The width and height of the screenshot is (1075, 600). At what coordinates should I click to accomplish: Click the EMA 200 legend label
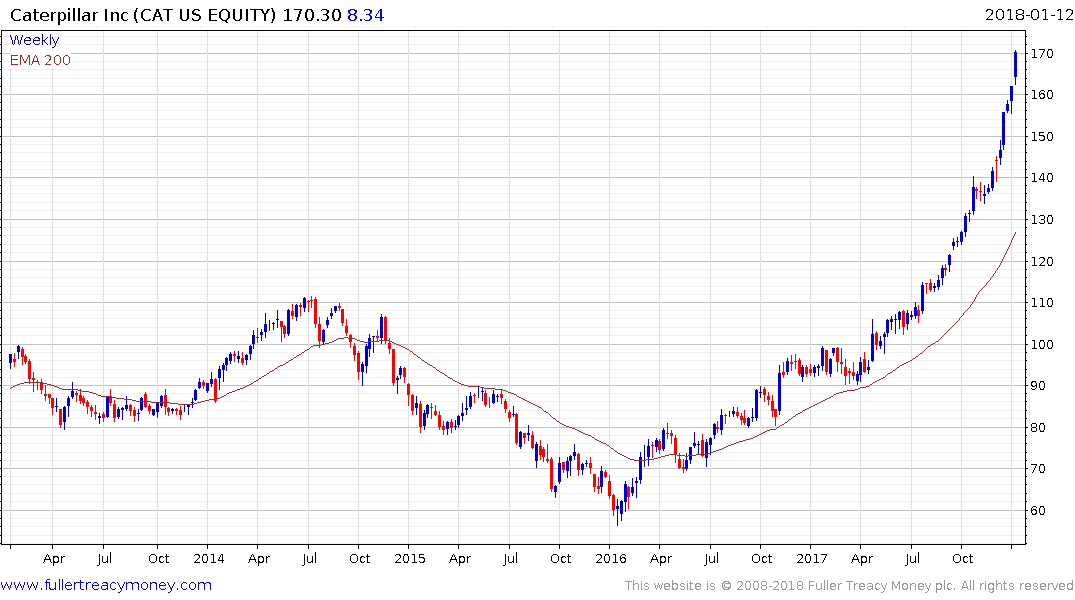click(x=40, y=60)
